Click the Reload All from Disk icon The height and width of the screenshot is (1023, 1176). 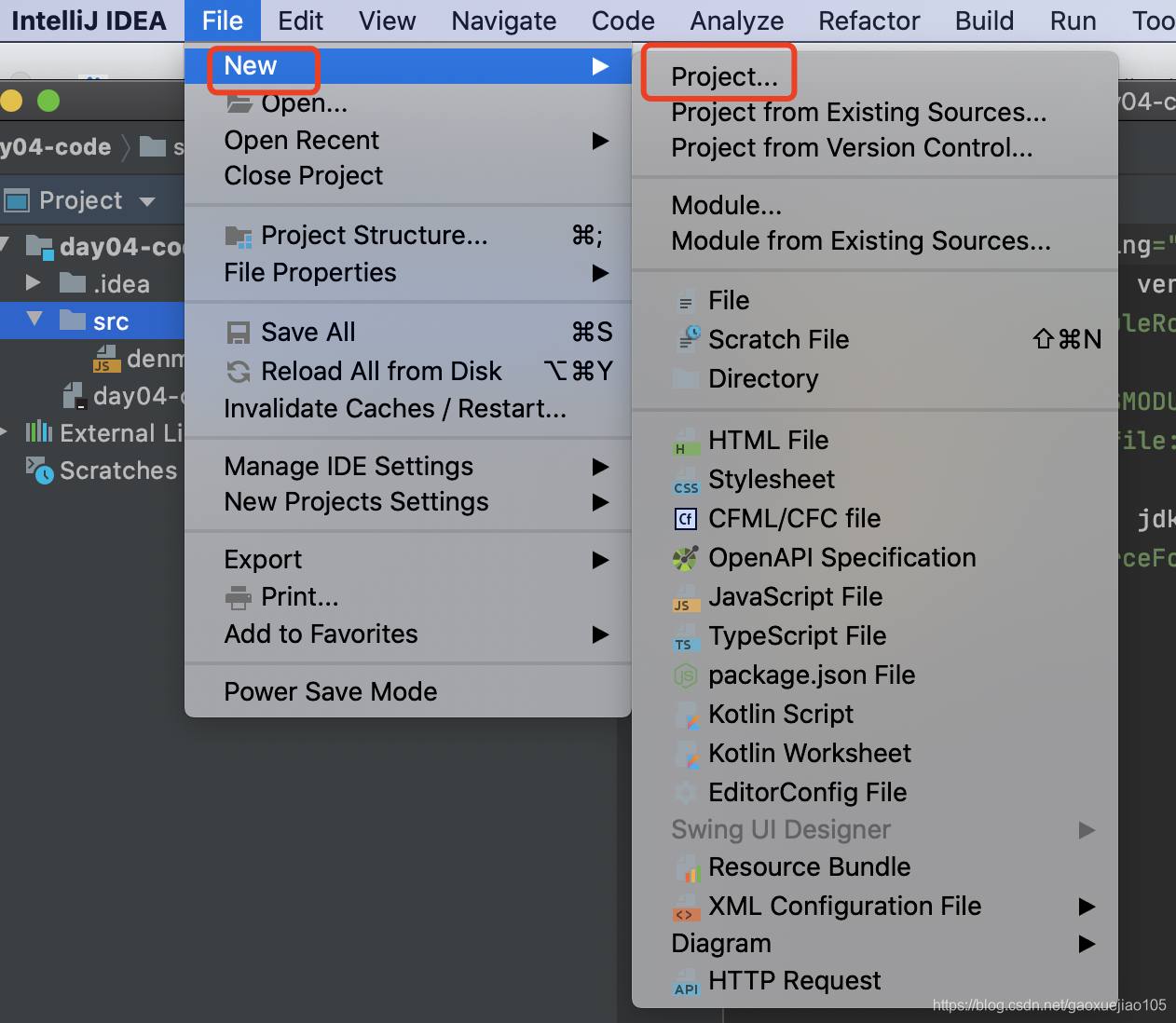[x=239, y=372]
